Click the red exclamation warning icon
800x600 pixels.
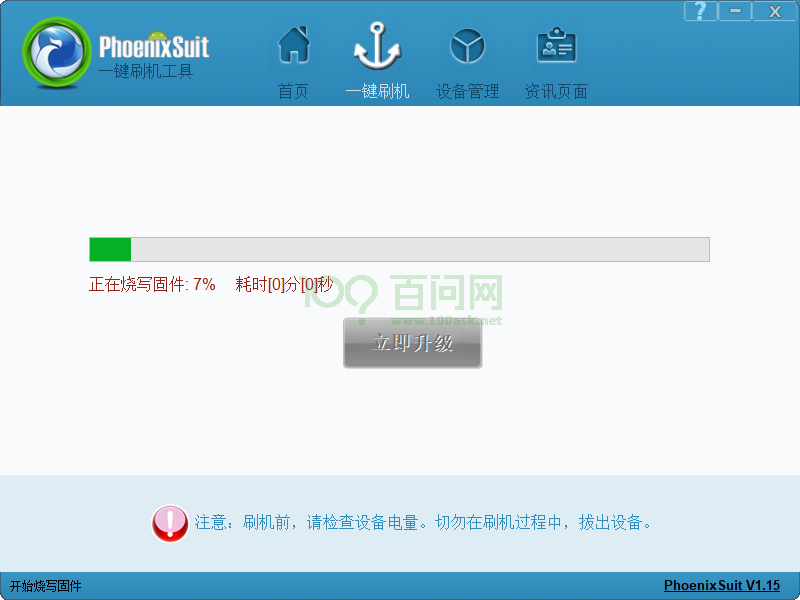tap(170, 523)
